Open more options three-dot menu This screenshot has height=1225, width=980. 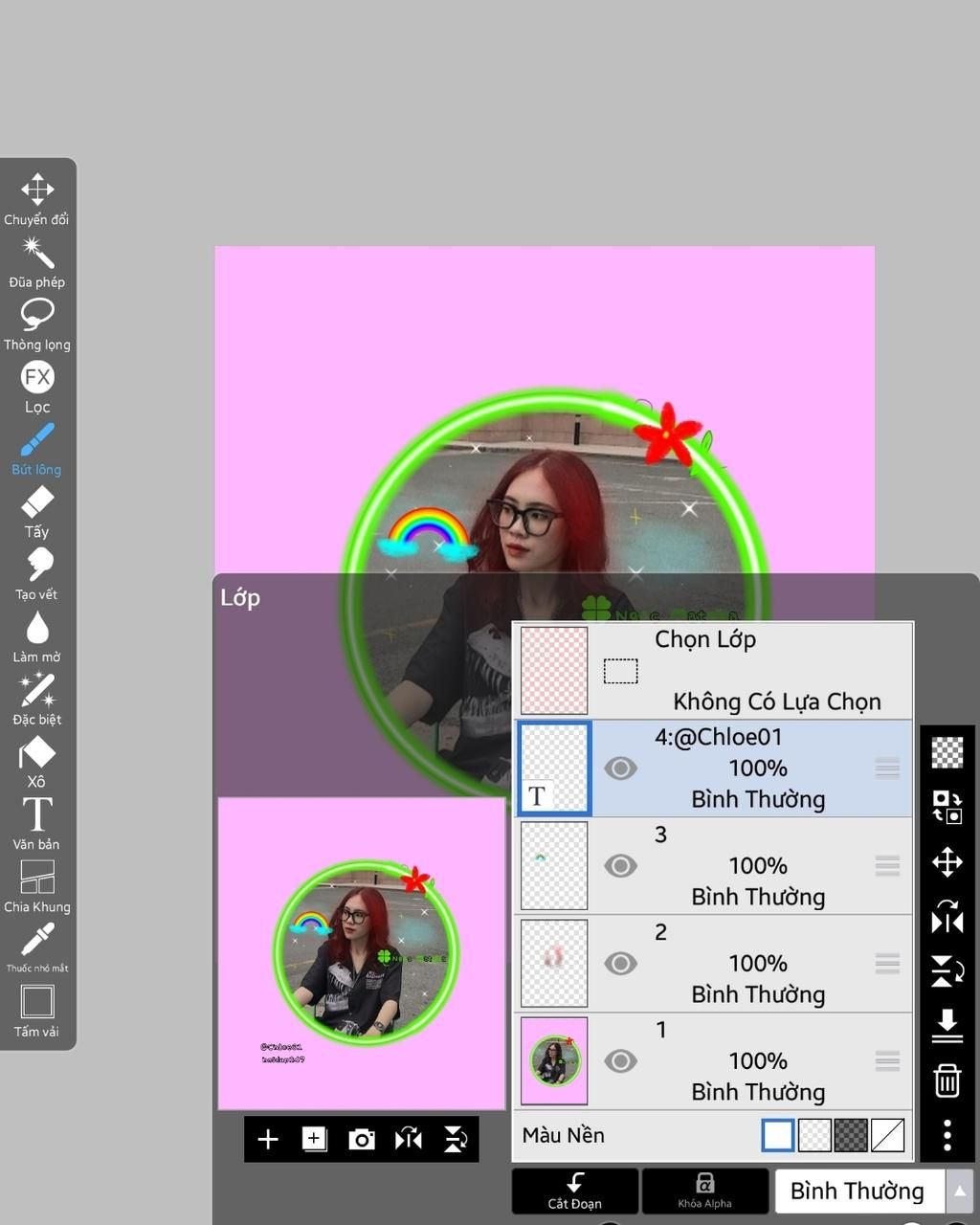(x=947, y=1135)
